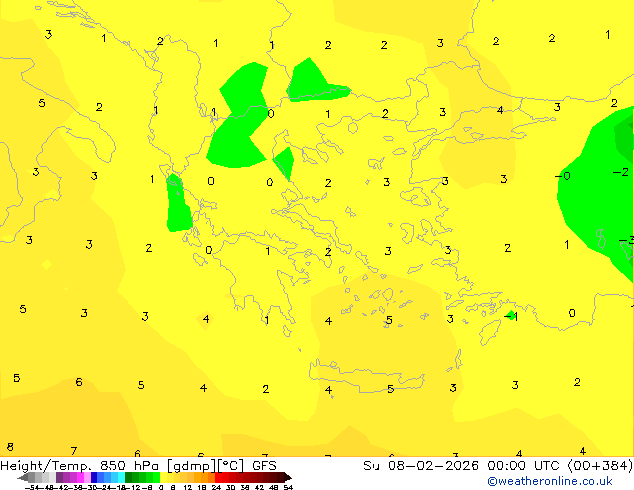The height and width of the screenshot is (490, 634).
Task: Click the '8' temperature value on the map
Action: (10, 447)
